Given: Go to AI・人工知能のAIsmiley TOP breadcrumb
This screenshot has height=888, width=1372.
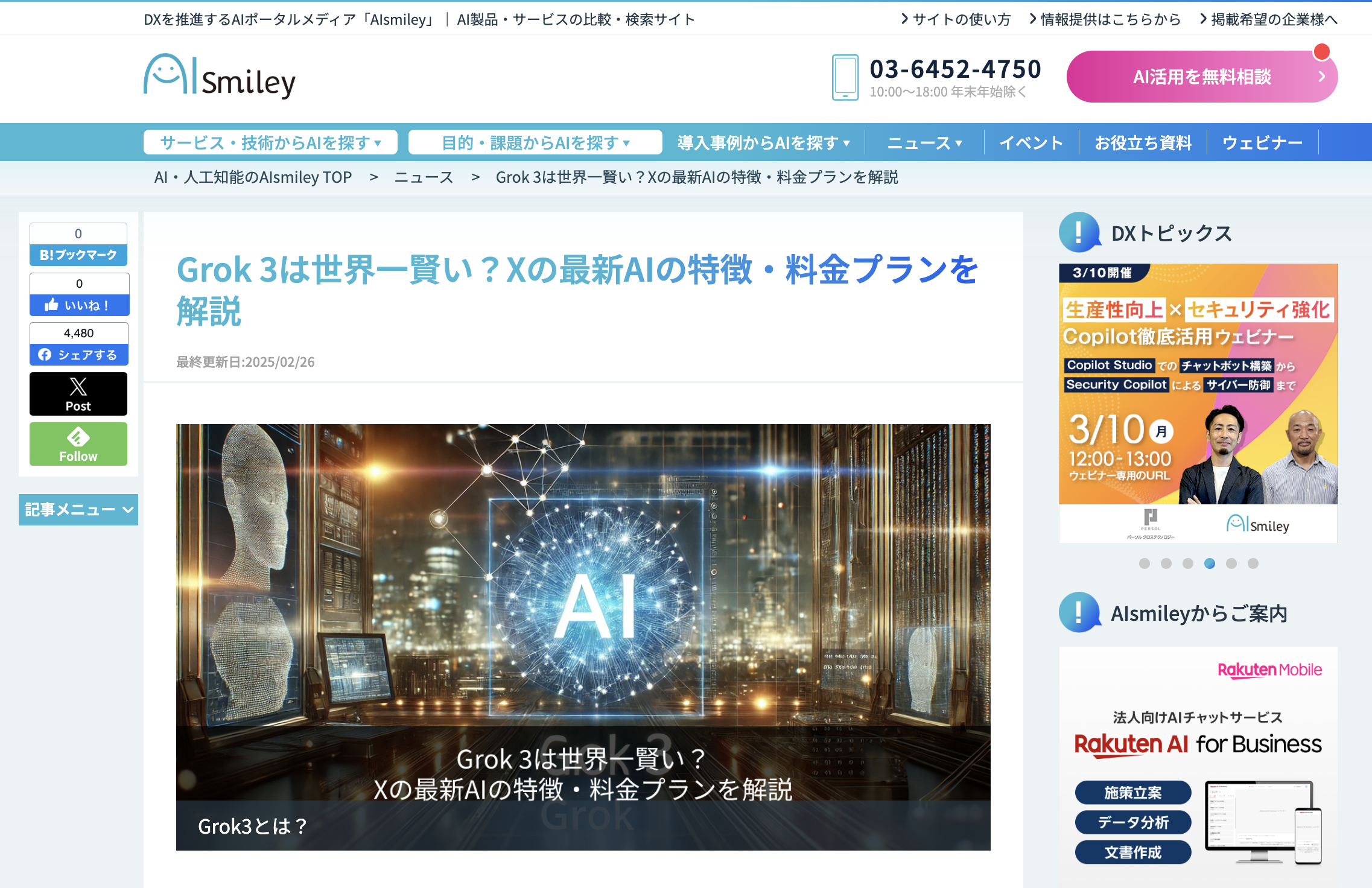Looking at the screenshot, I should coord(253,177).
